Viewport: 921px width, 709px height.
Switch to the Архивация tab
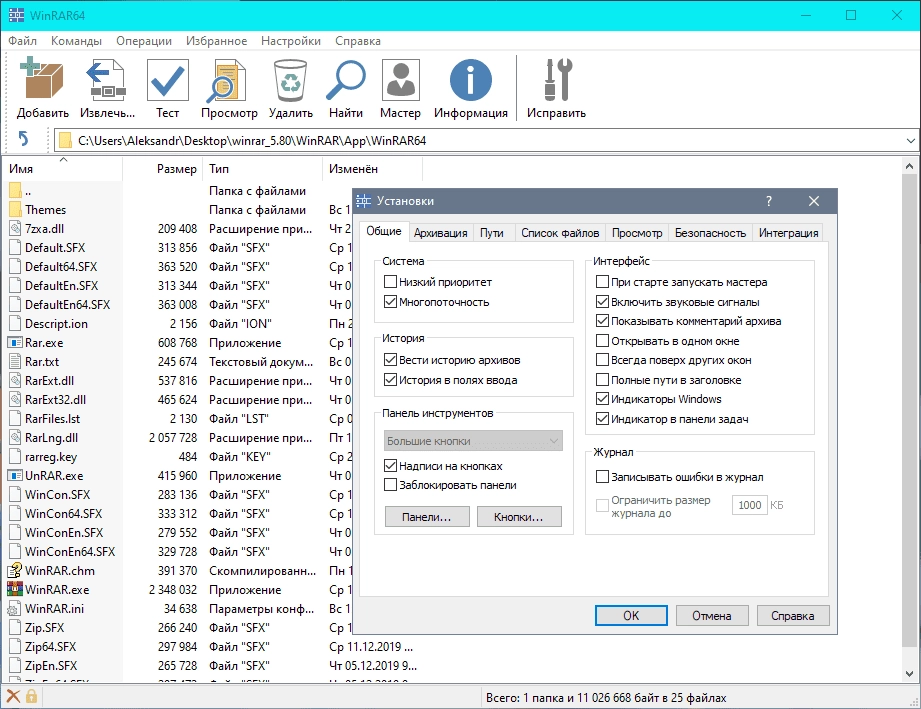click(441, 233)
